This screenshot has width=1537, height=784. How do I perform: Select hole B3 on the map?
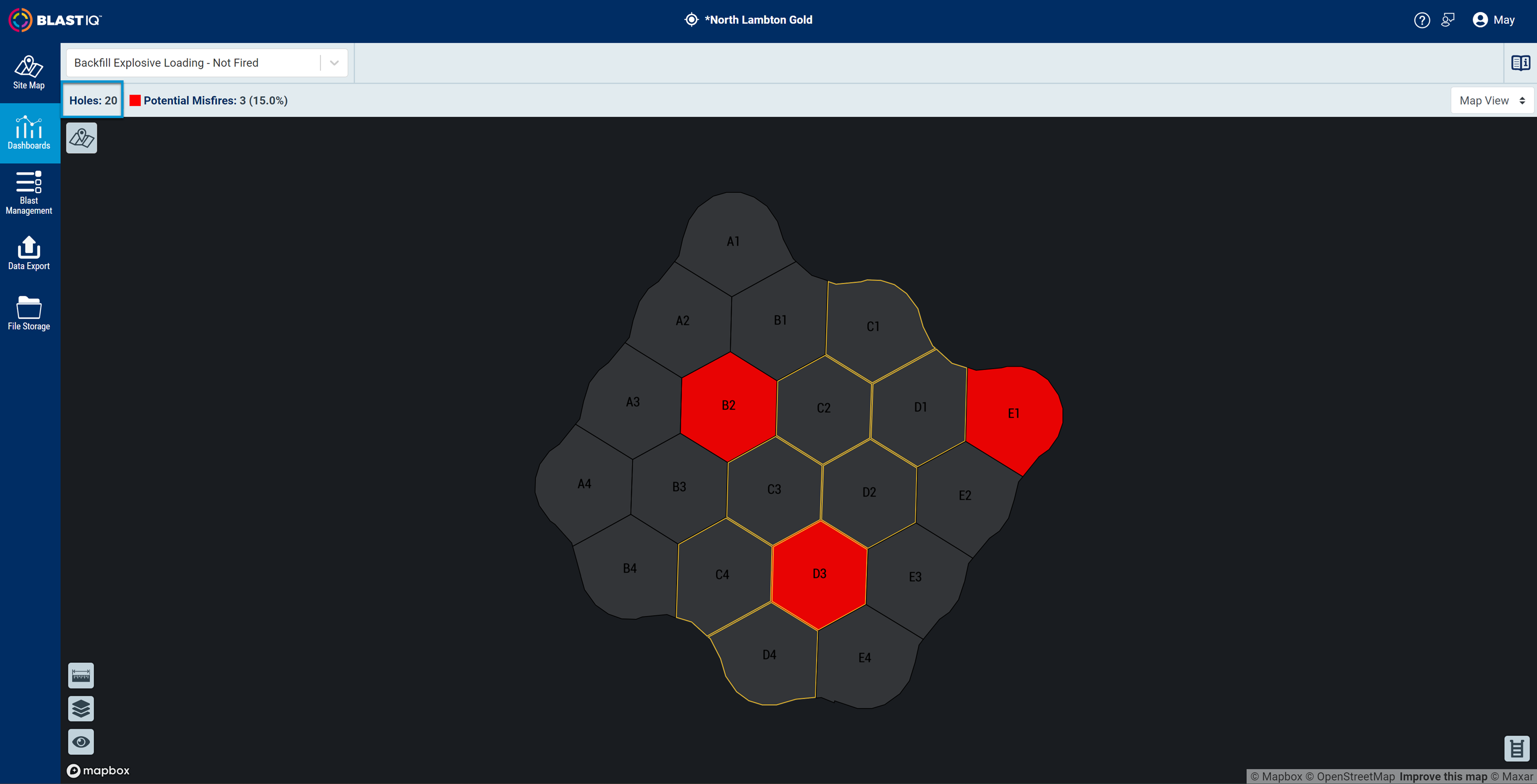679,487
